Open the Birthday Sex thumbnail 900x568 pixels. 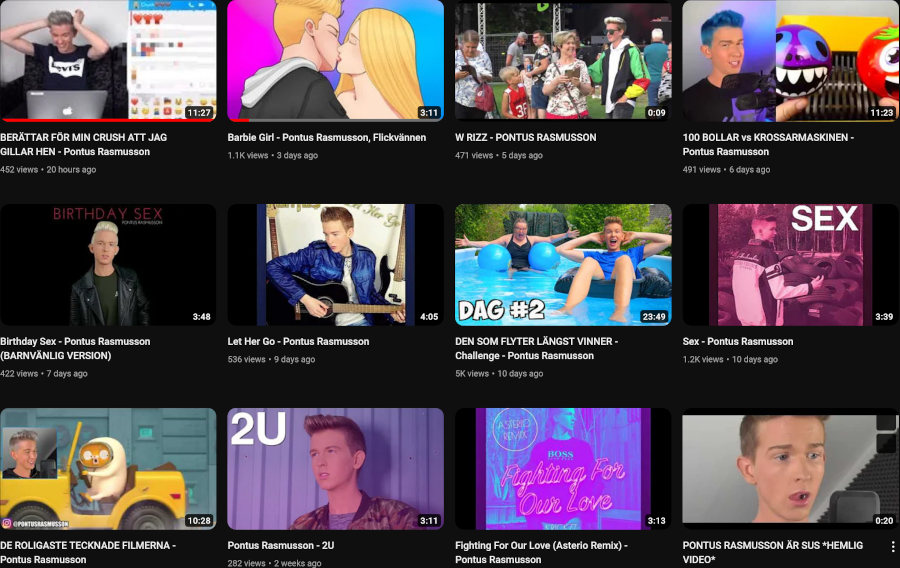click(x=108, y=265)
